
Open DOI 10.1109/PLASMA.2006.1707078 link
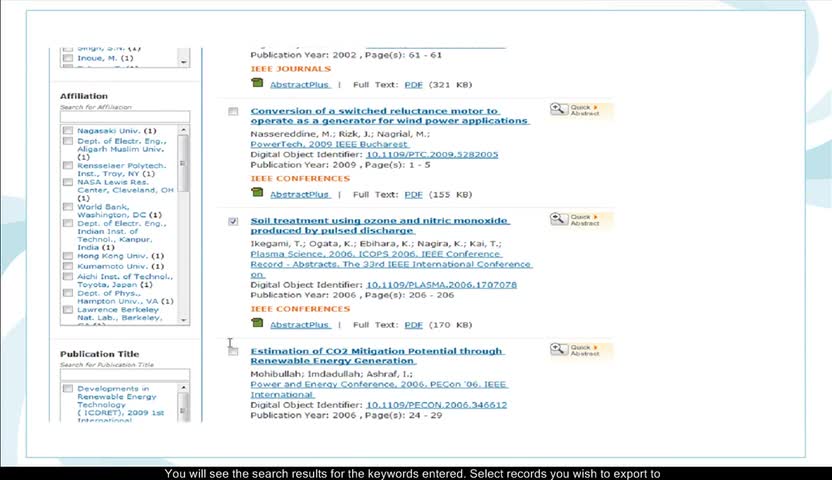pyautogui.click(x=441, y=285)
